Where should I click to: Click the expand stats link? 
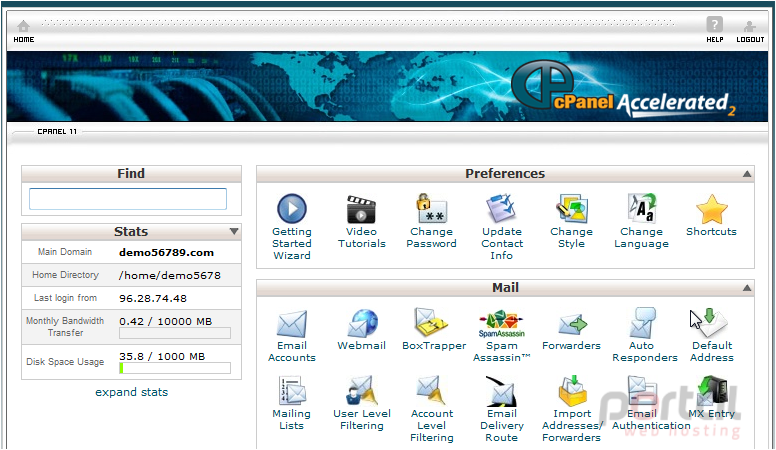(x=132, y=392)
